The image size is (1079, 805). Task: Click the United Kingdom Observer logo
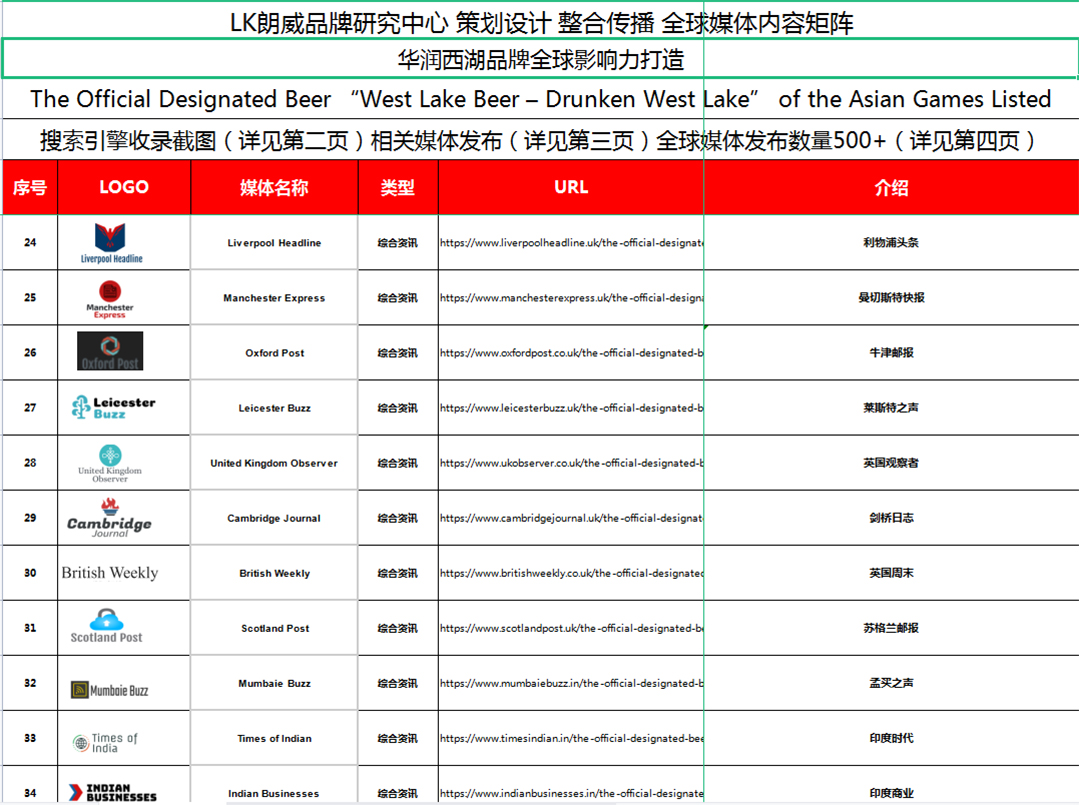(110, 464)
